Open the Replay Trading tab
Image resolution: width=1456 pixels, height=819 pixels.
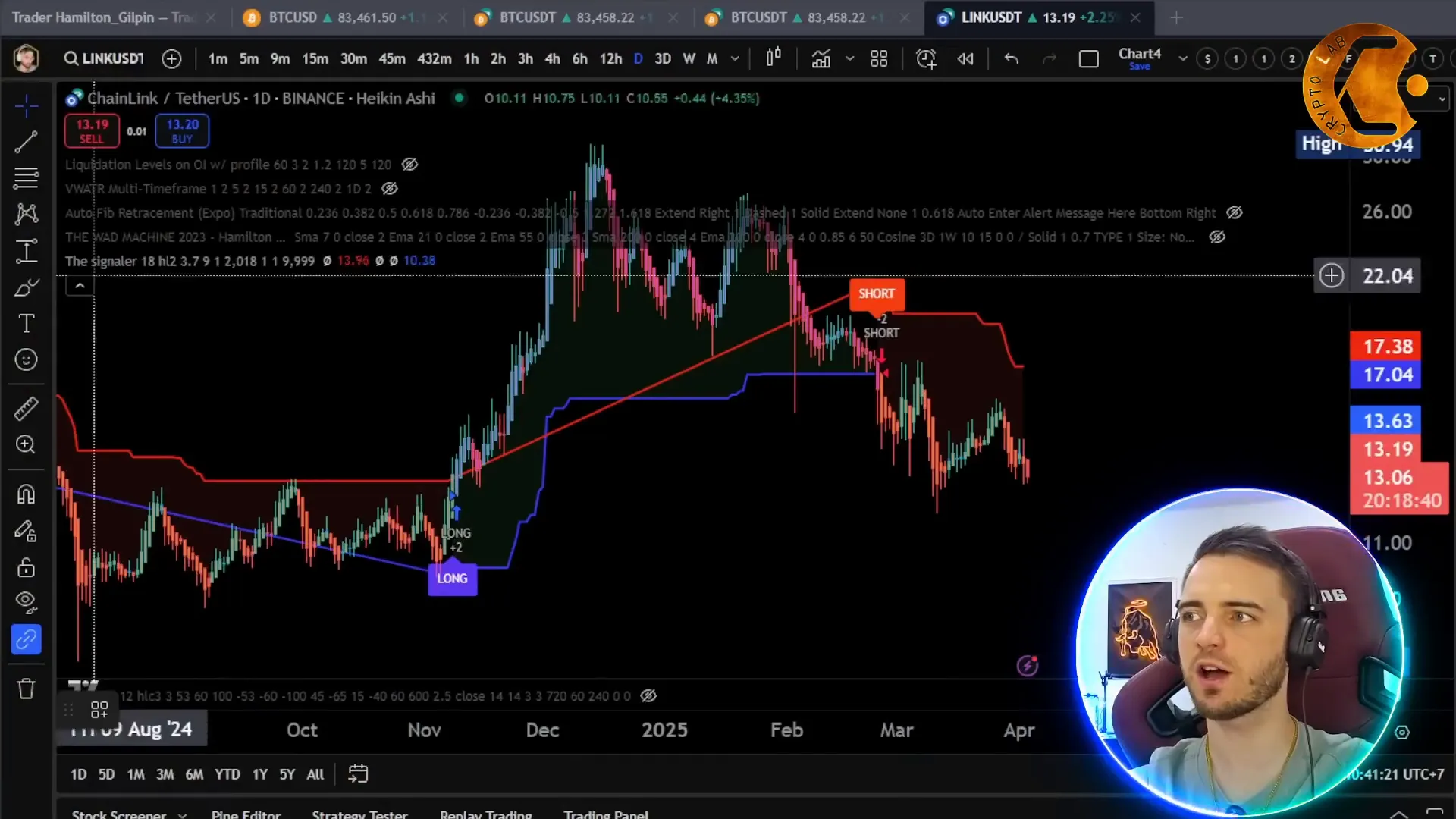[485, 814]
